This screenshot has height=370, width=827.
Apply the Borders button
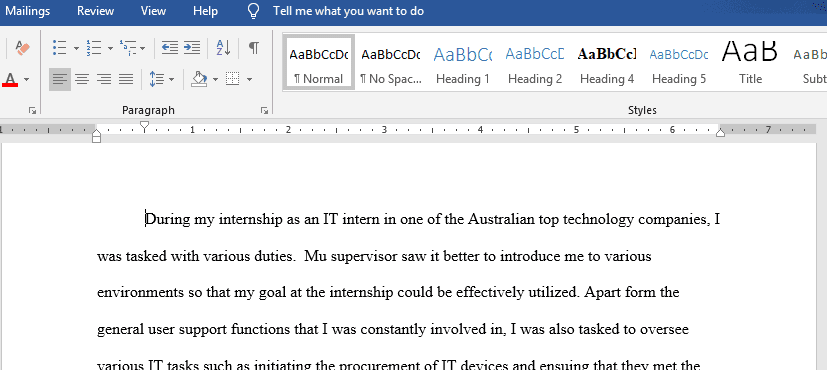point(233,80)
